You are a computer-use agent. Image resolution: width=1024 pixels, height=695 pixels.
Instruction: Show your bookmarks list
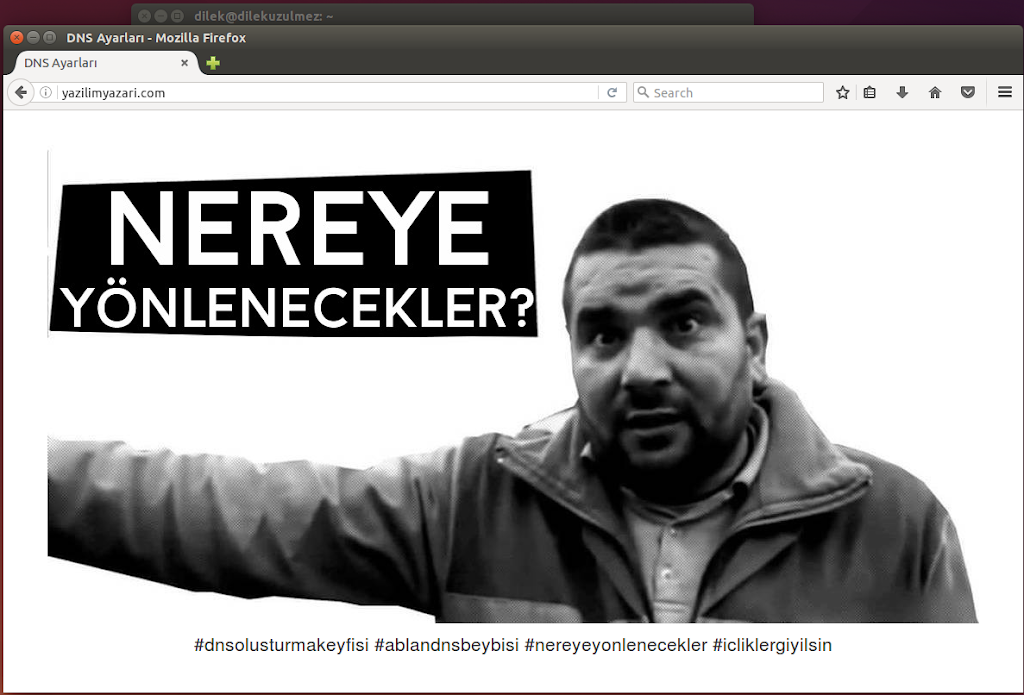coord(869,92)
